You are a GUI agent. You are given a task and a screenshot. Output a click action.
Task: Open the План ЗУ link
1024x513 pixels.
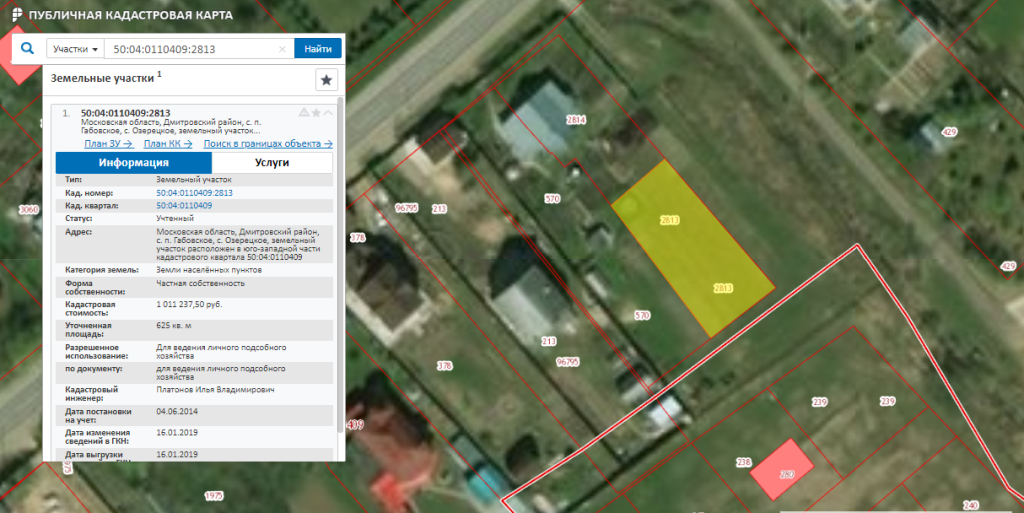pos(108,143)
